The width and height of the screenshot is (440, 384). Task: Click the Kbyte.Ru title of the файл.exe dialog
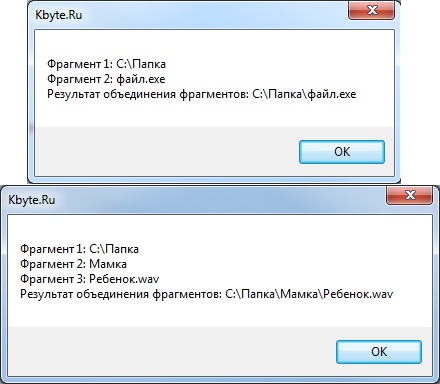point(59,15)
